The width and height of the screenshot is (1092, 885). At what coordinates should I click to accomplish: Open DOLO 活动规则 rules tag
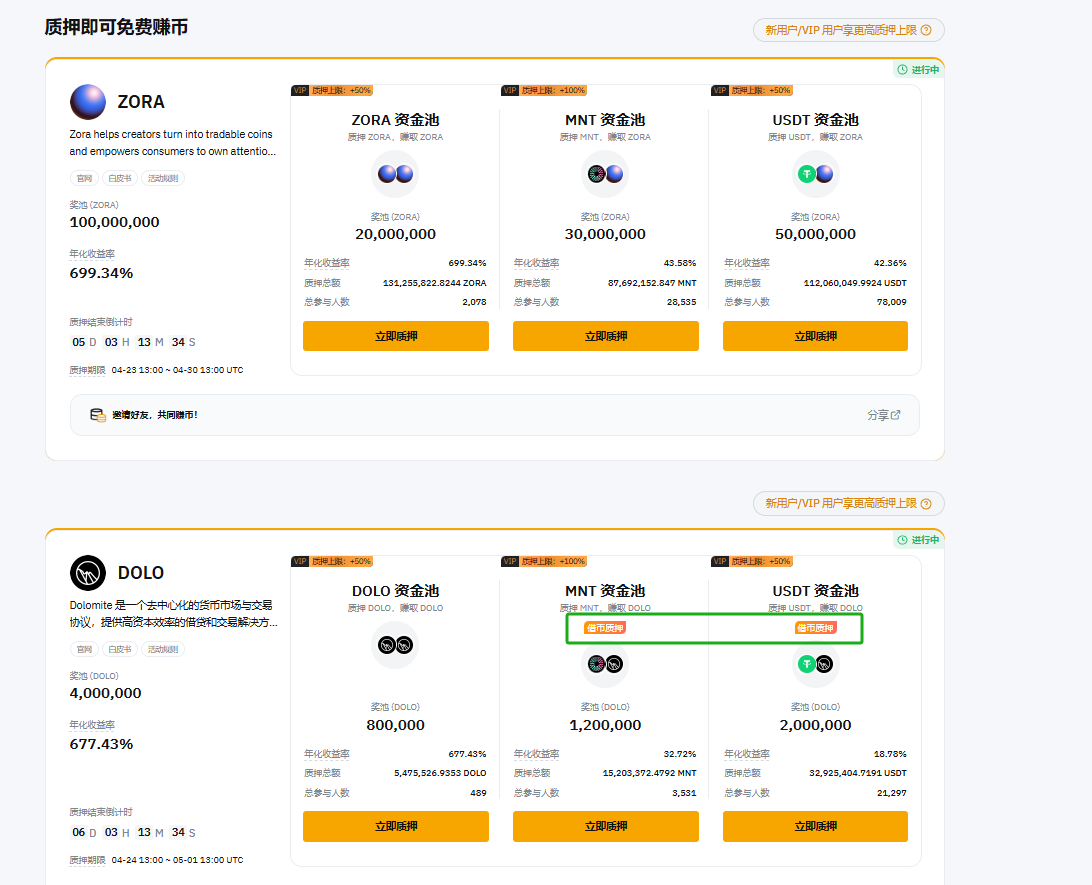click(163, 649)
